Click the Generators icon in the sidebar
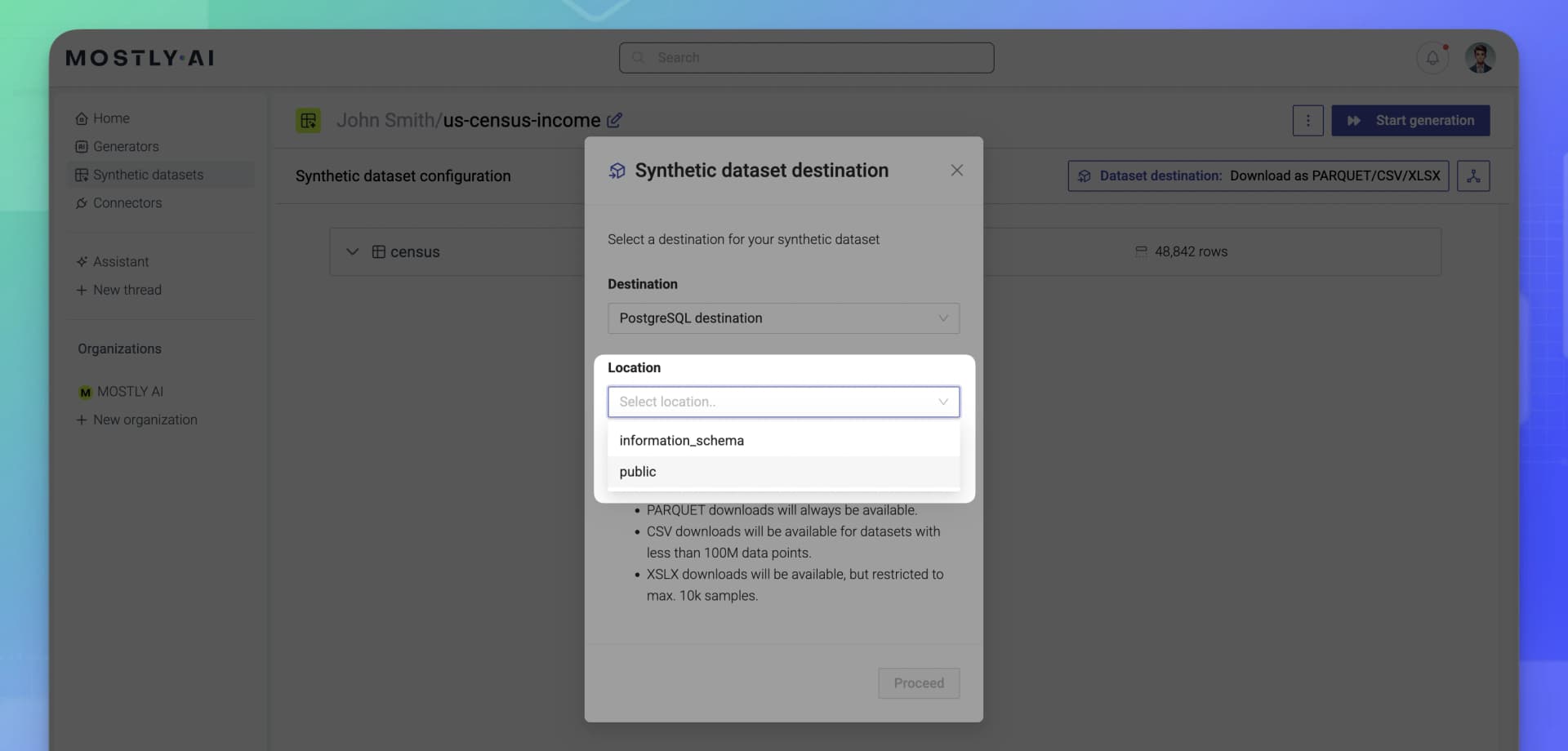Image resolution: width=1568 pixels, height=751 pixels. tap(82, 146)
